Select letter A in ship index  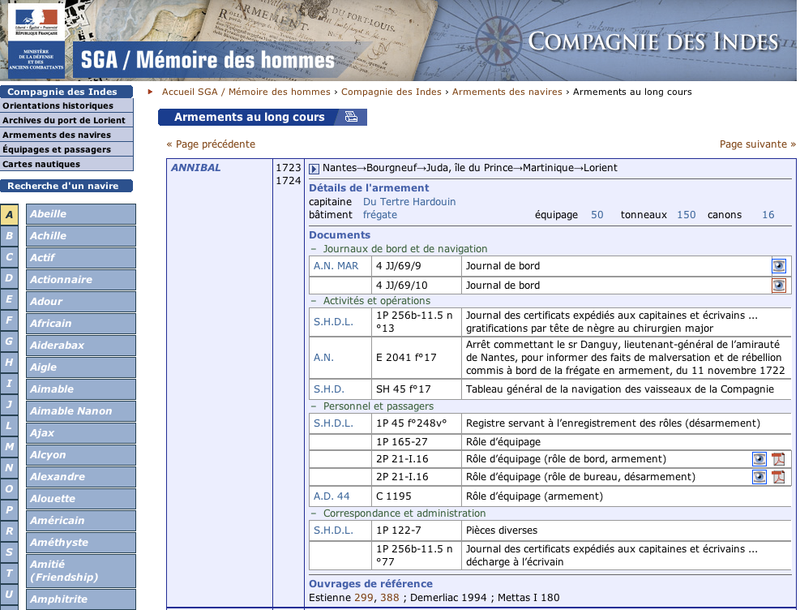click(9, 215)
